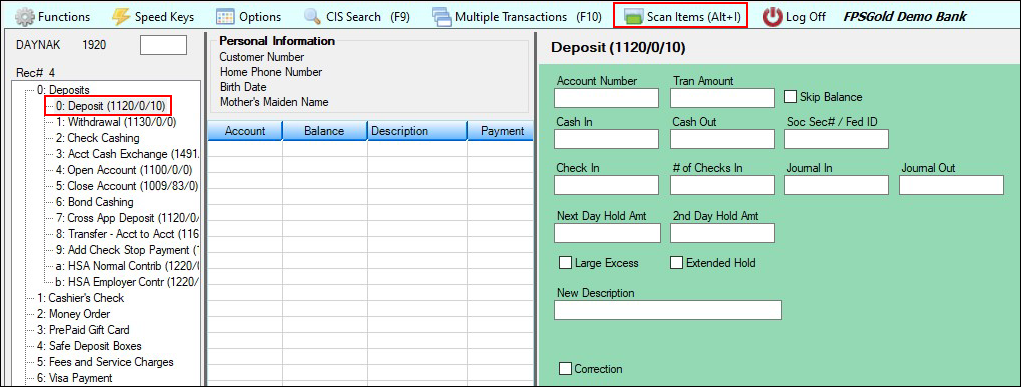Screen dimensions: 1021x387
Task: Click the New Description input field
Action: point(667,309)
